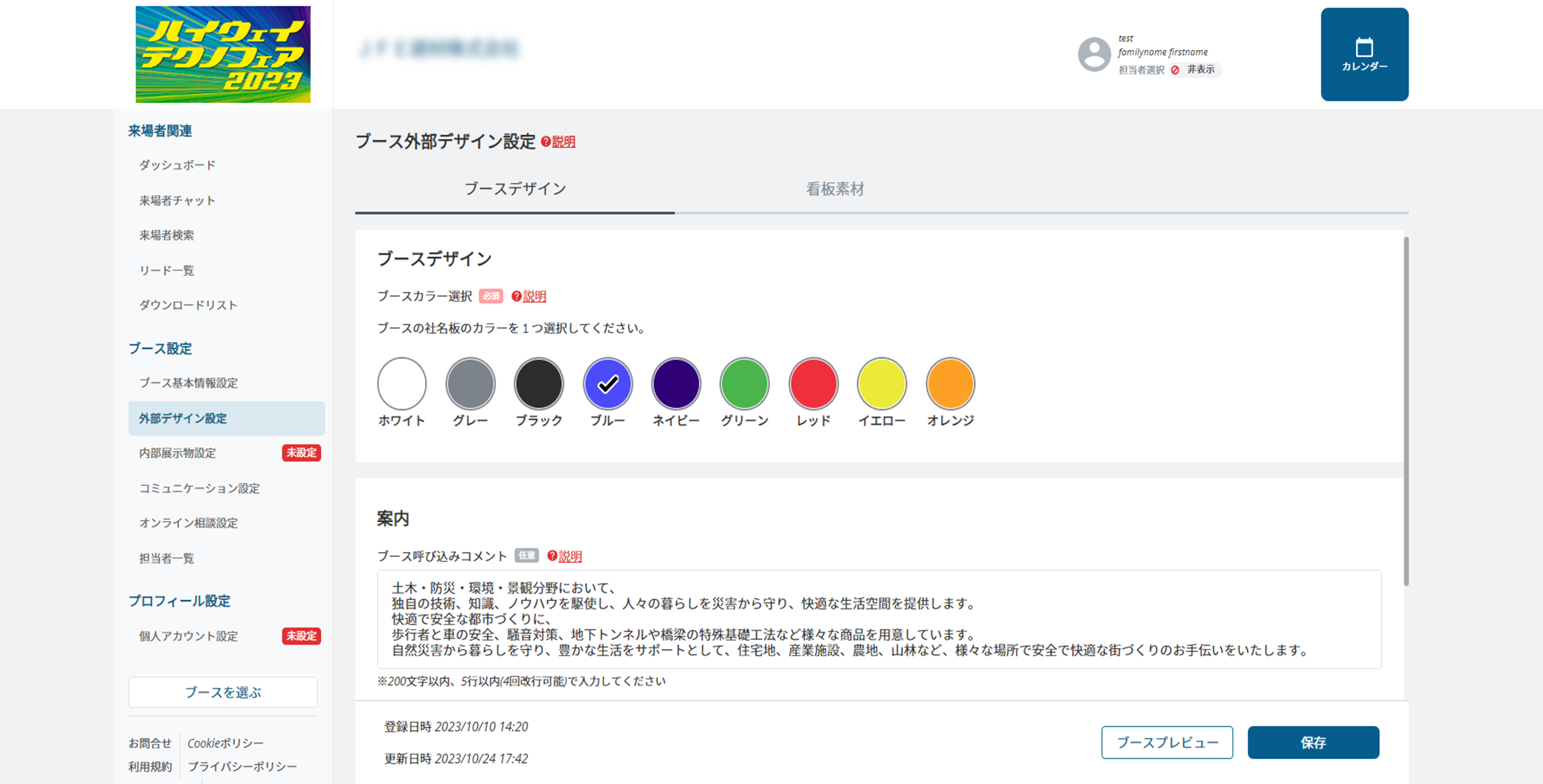Switch to the 看板素材 tab
This screenshot has height=784, width=1543.
(834, 189)
